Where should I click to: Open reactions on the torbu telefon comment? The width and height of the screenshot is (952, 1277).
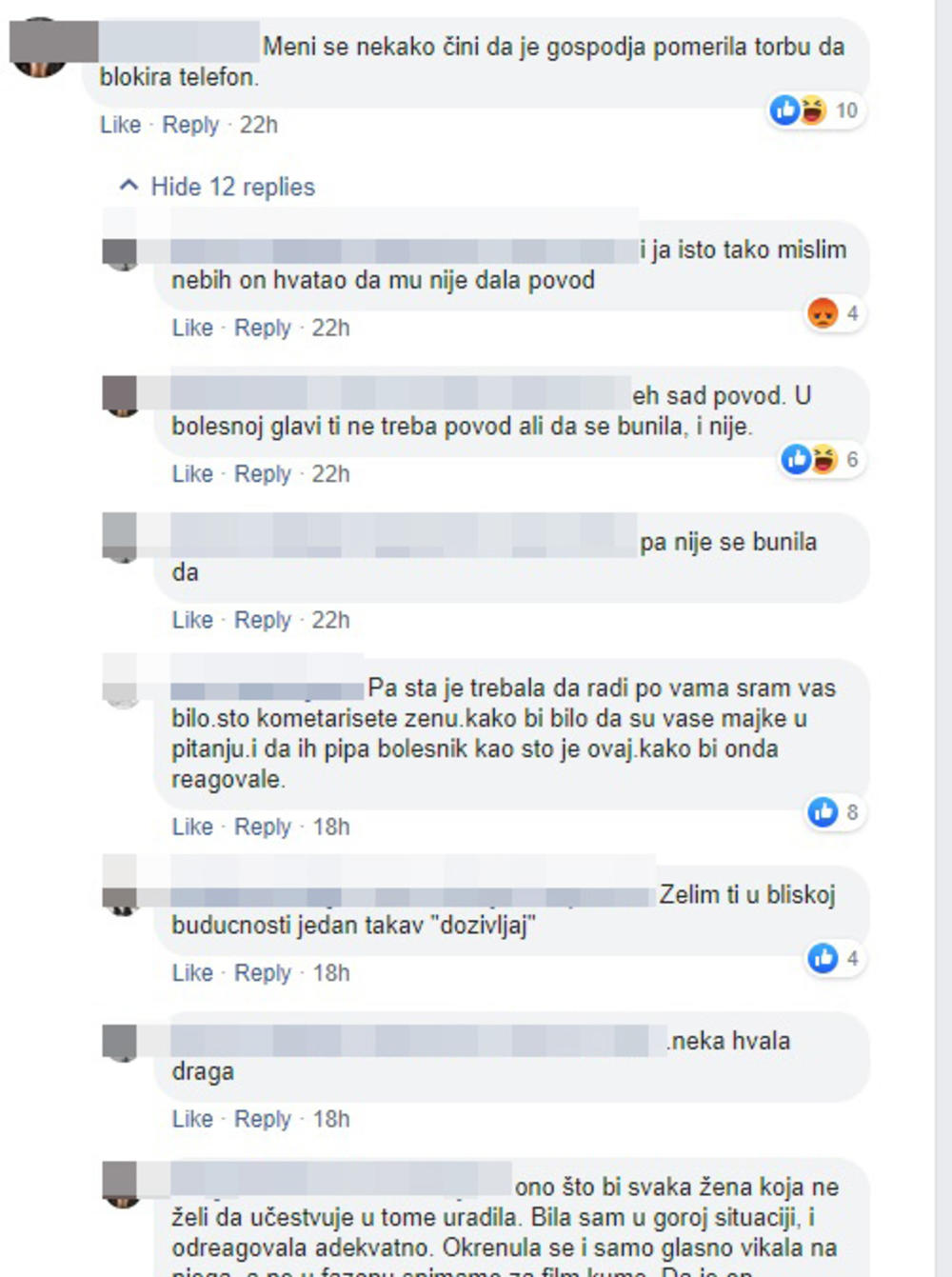pyautogui.click(x=815, y=110)
